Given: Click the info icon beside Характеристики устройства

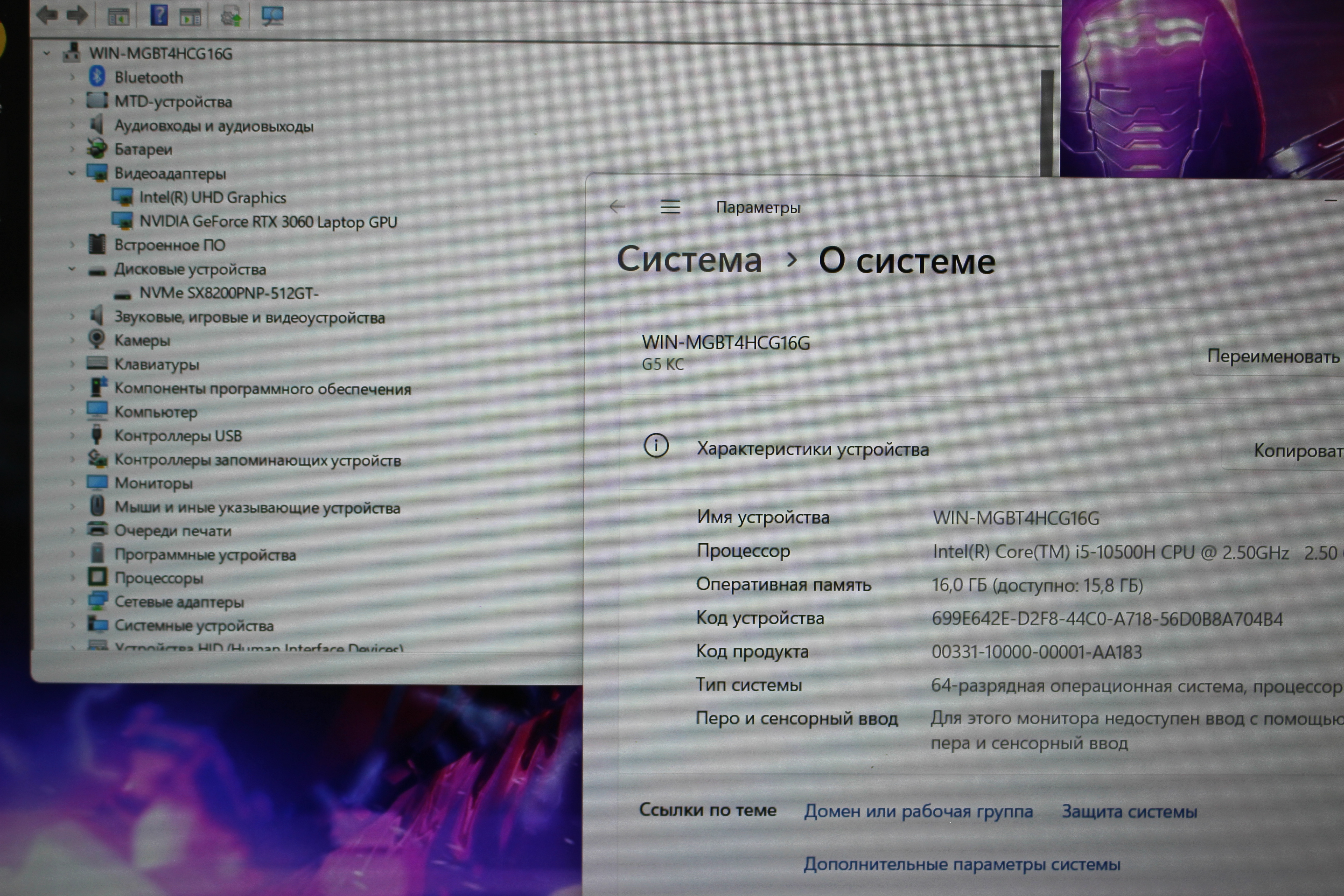Looking at the screenshot, I should click(x=655, y=446).
